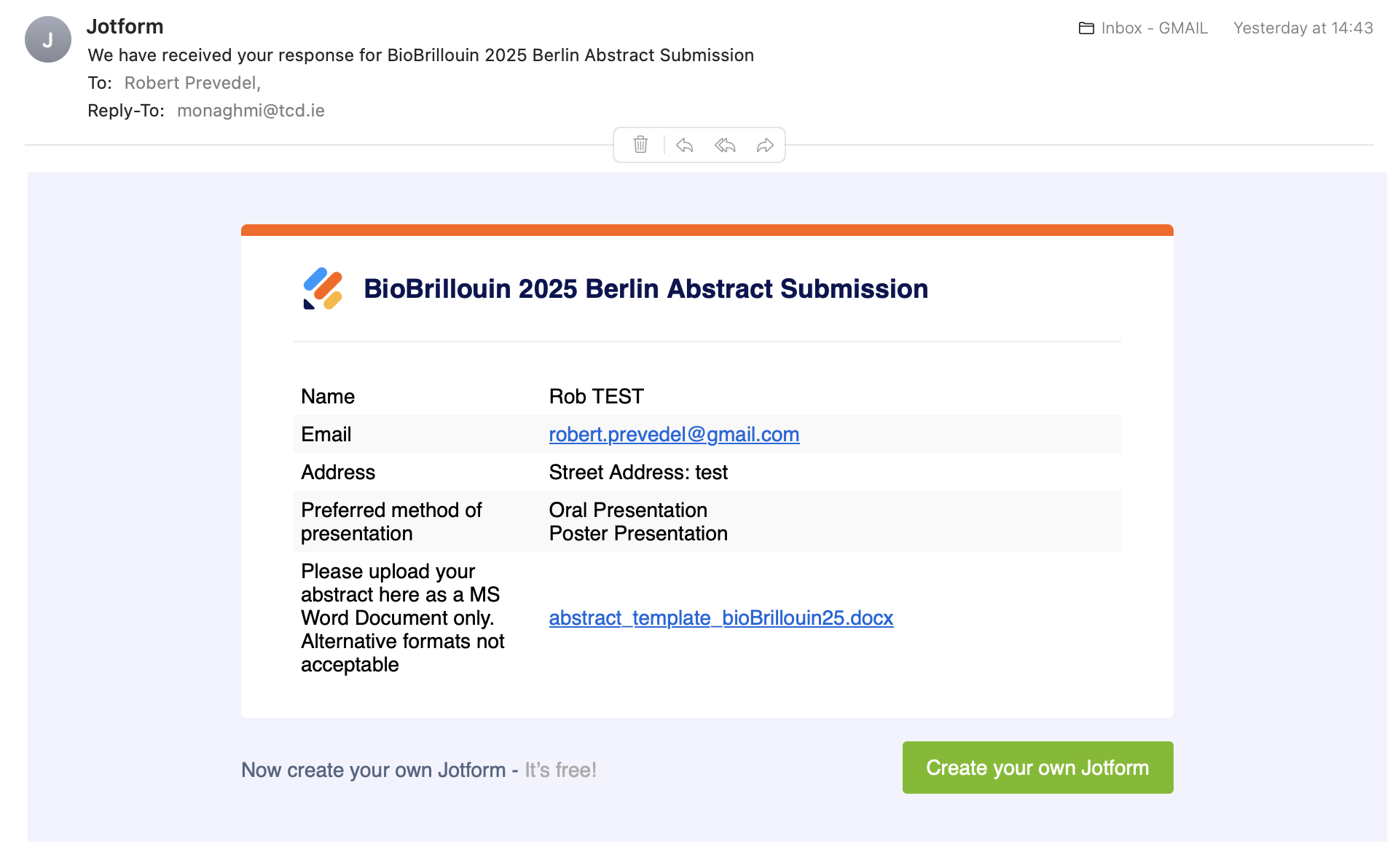Open abstract_template_bioBrillouin25.docx attachment link
This screenshot has width=1390, height=868.
coord(720,618)
